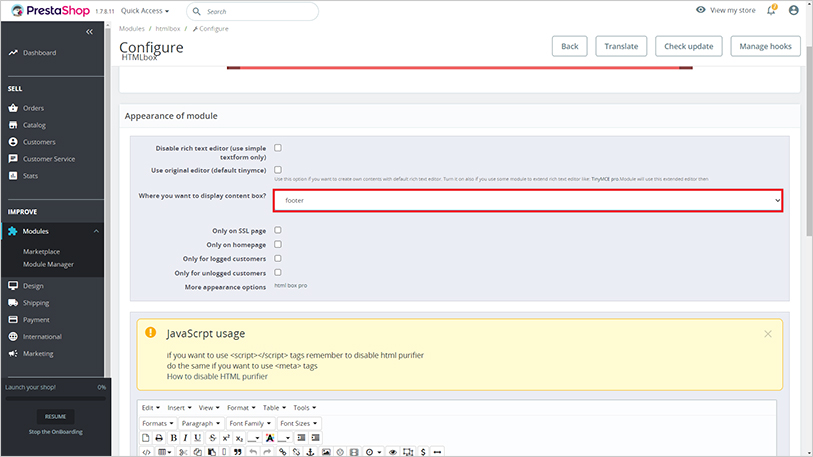Image resolution: width=813 pixels, height=457 pixels.
Task: Open the user profile avatar menu
Action: pos(793,10)
